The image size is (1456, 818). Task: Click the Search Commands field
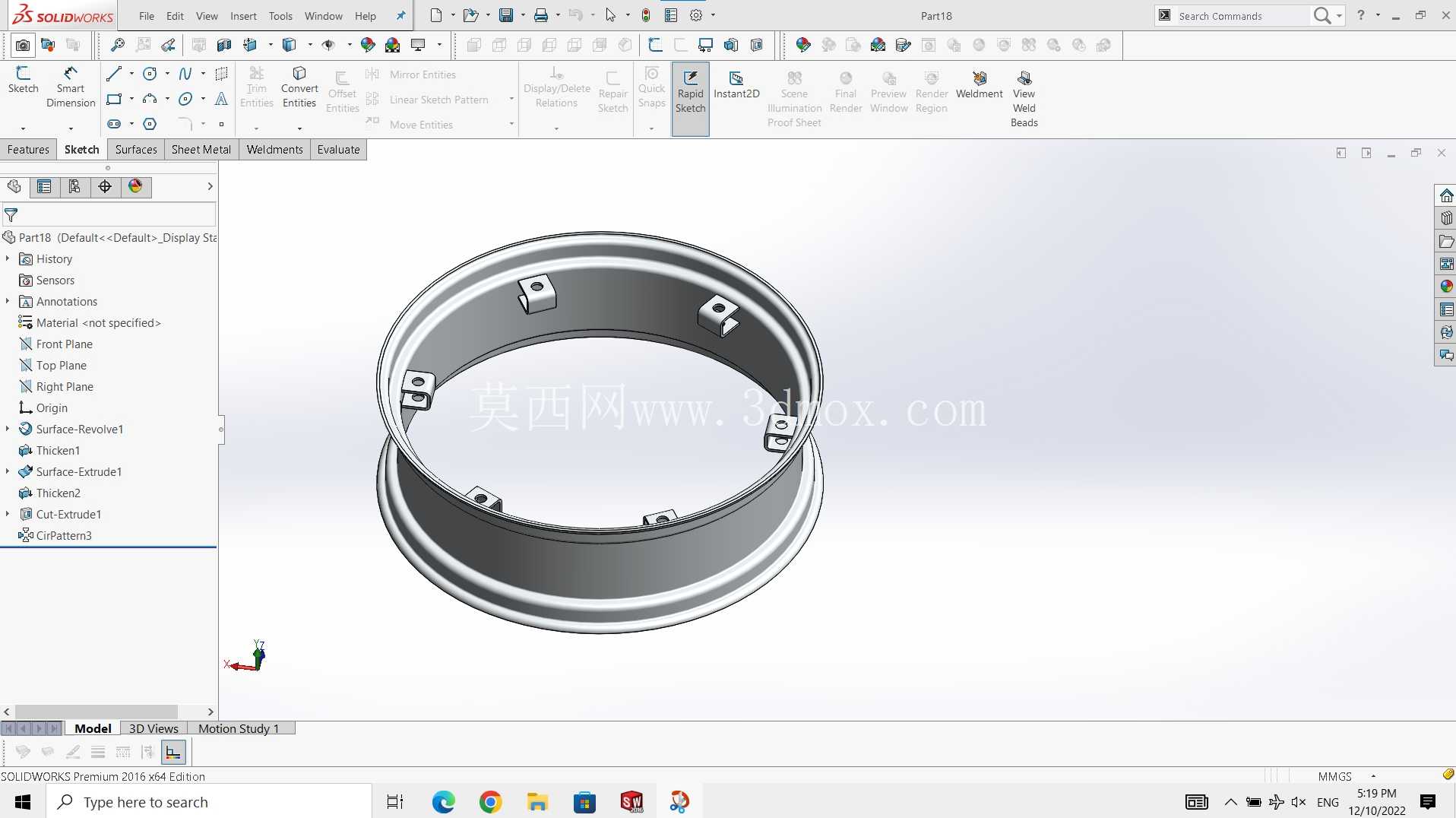pyautogui.click(x=1242, y=16)
